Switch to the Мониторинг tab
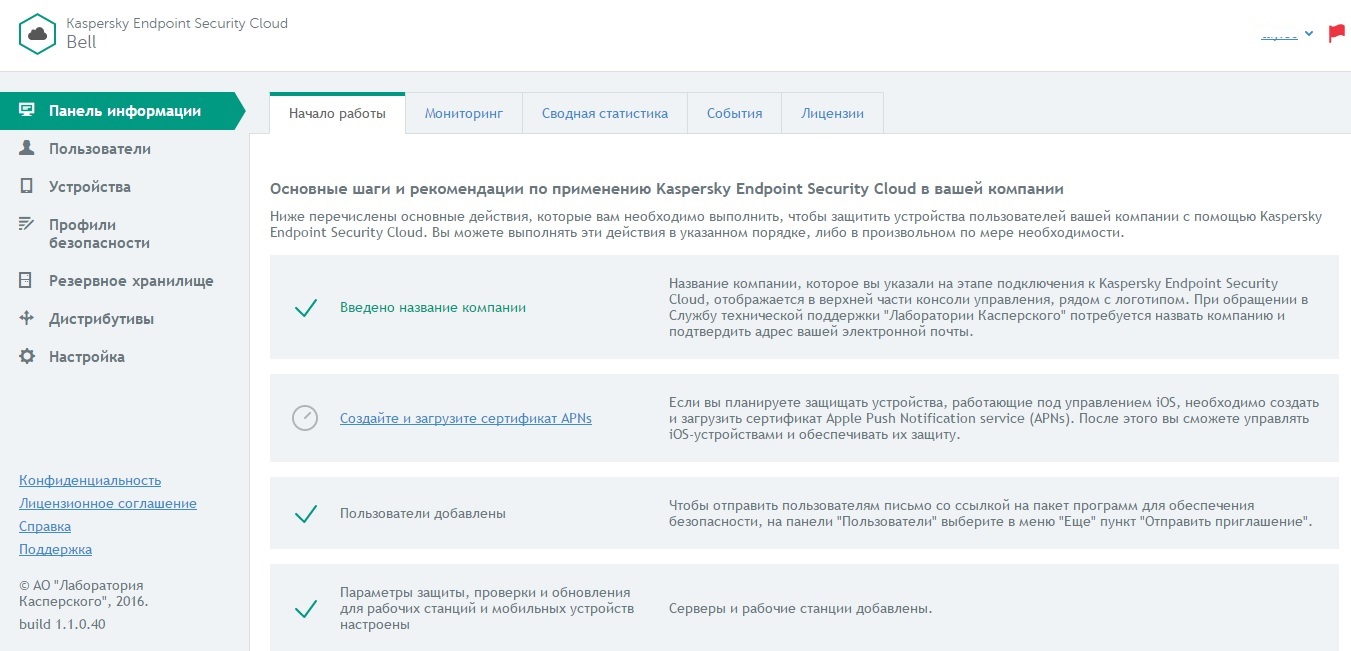This screenshot has height=651, width=1351. [463, 113]
